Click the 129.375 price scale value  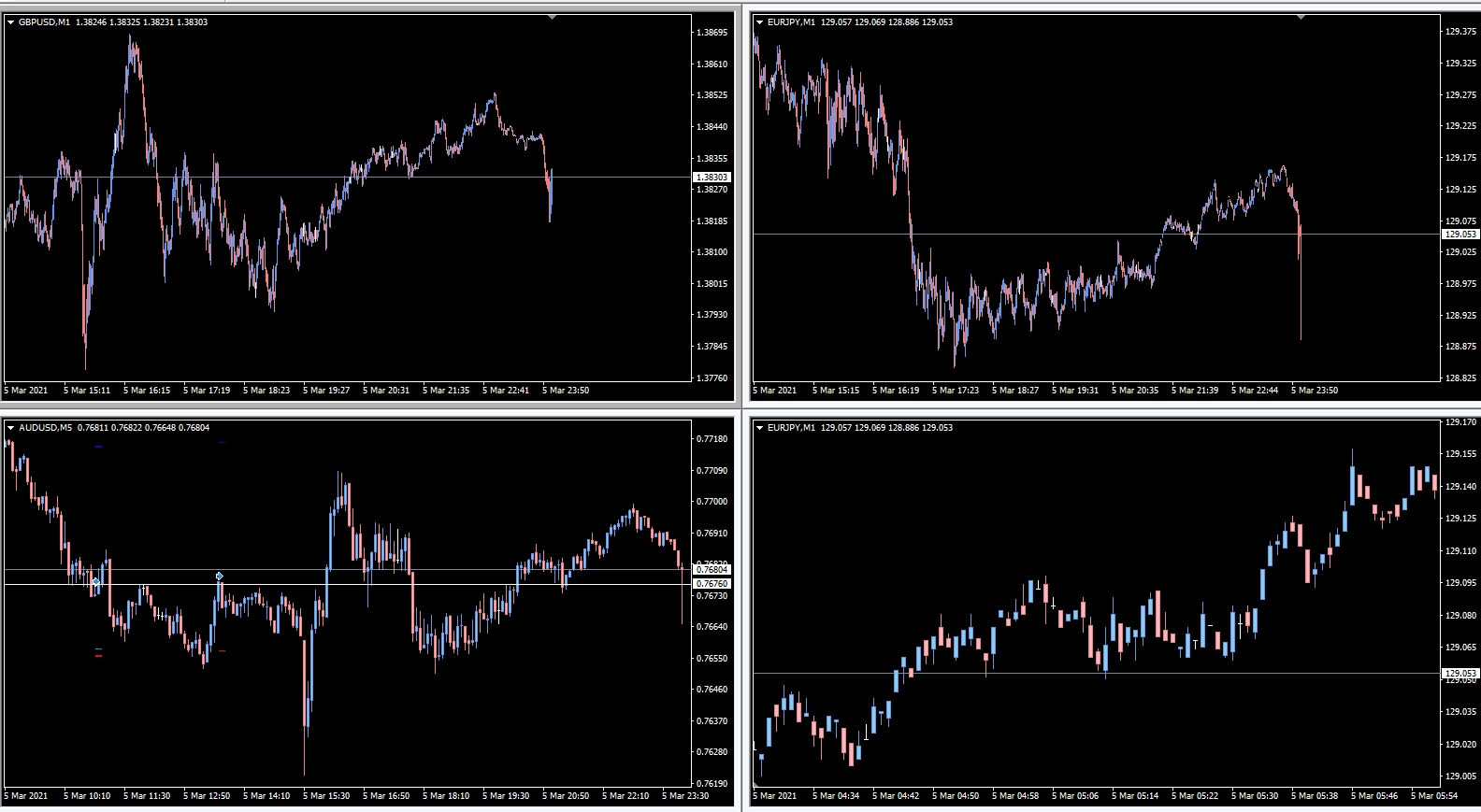(x=1460, y=32)
